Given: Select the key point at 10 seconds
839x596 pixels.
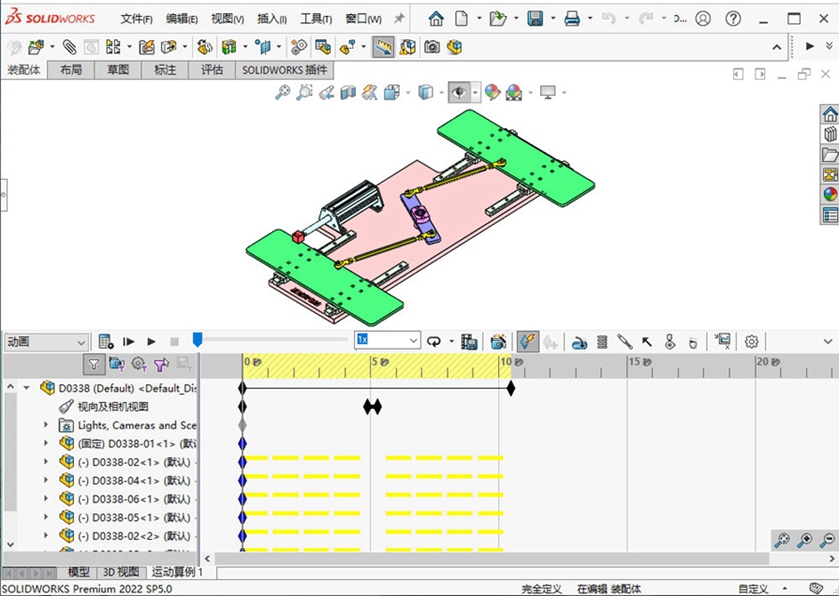Looking at the screenshot, I should (x=511, y=388).
